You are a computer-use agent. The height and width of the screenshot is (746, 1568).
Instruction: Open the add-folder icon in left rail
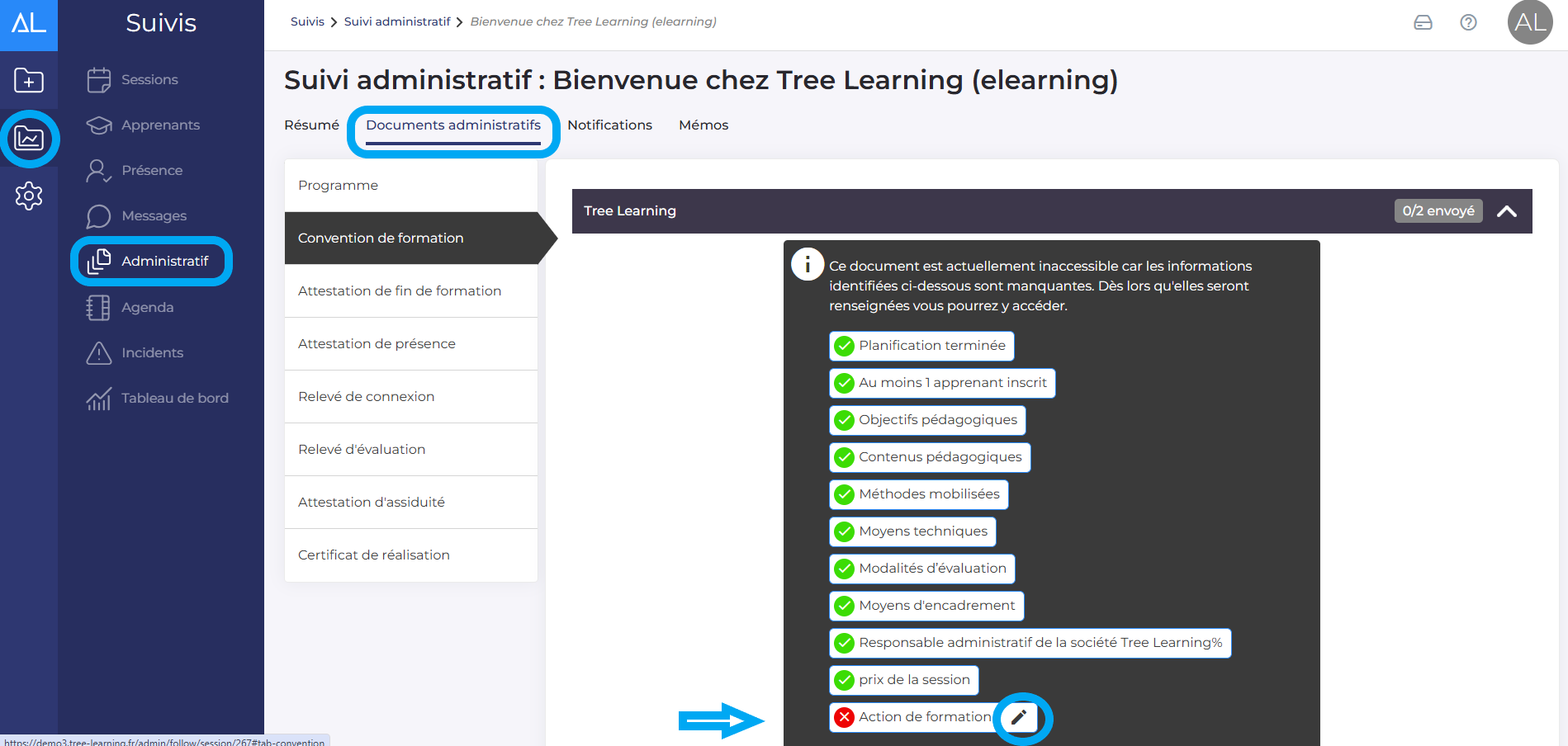coord(29,80)
